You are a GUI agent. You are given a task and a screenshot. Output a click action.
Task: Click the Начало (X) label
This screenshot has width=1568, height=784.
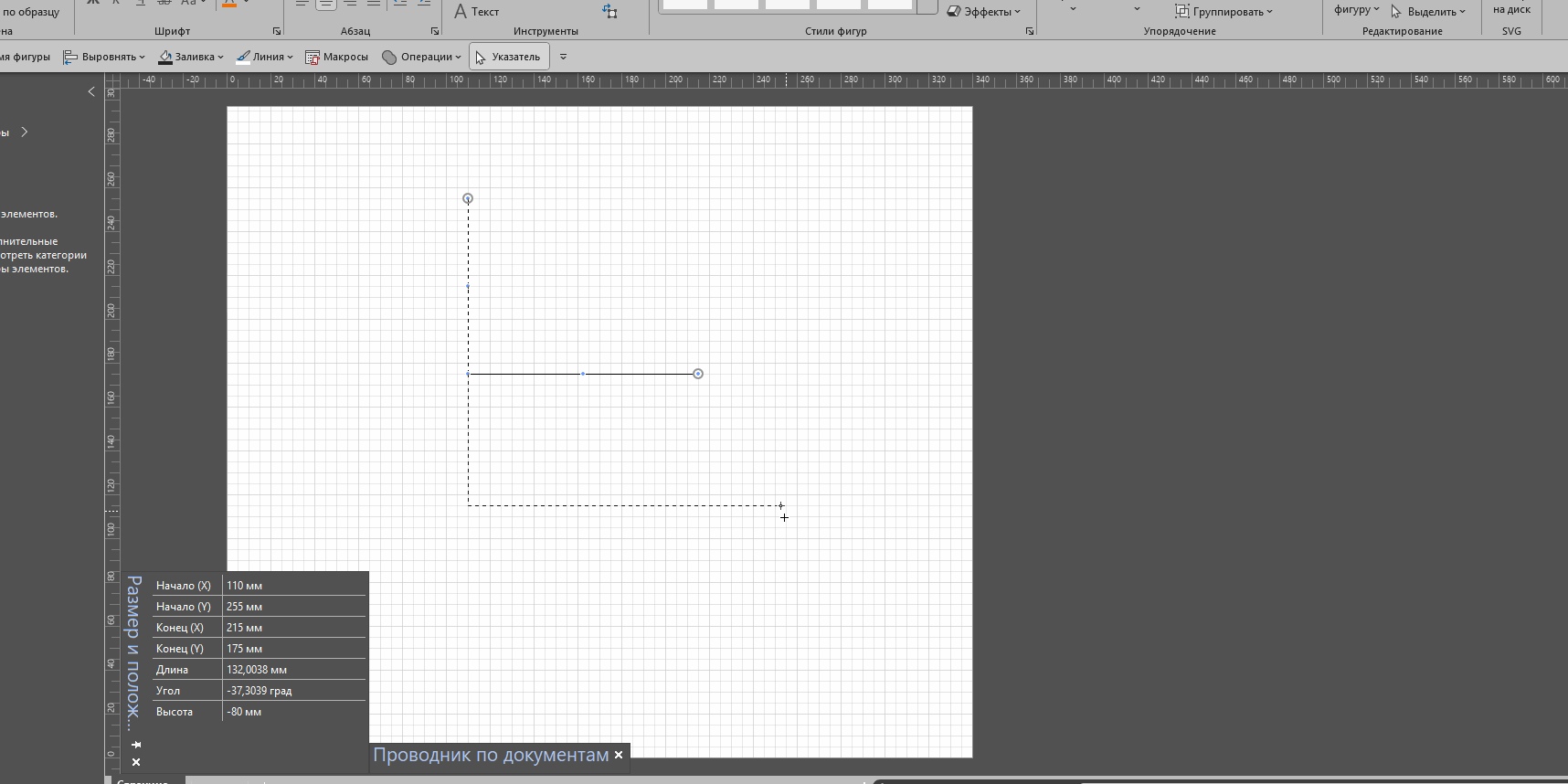tap(184, 586)
